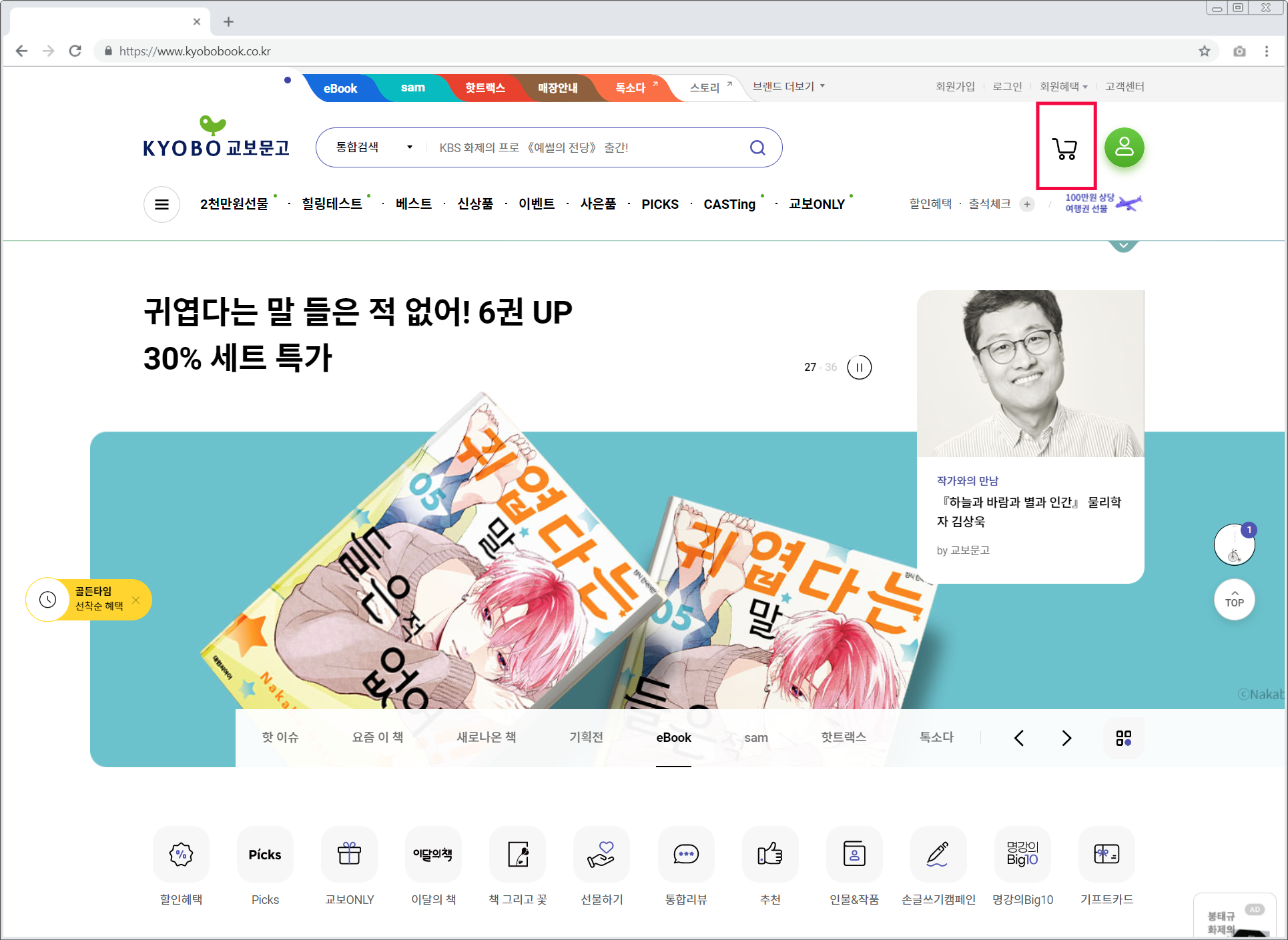The width and height of the screenshot is (1288, 940).
Task: Click the 로그인 link
Action: click(x=1007, y=87)
